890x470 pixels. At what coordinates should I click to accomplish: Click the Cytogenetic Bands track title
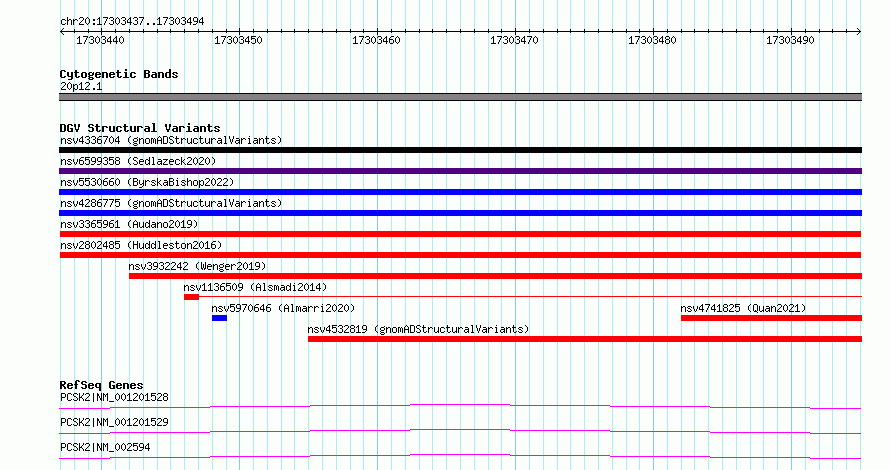coord(119,74)
